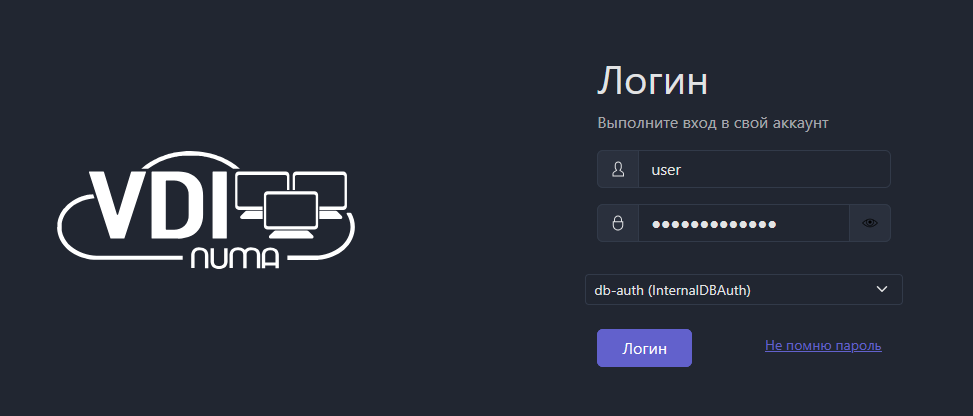Expand the authenticator list via chevron arrow
The height and width of the screenshot is (416, 973).
tap(881, 290)
